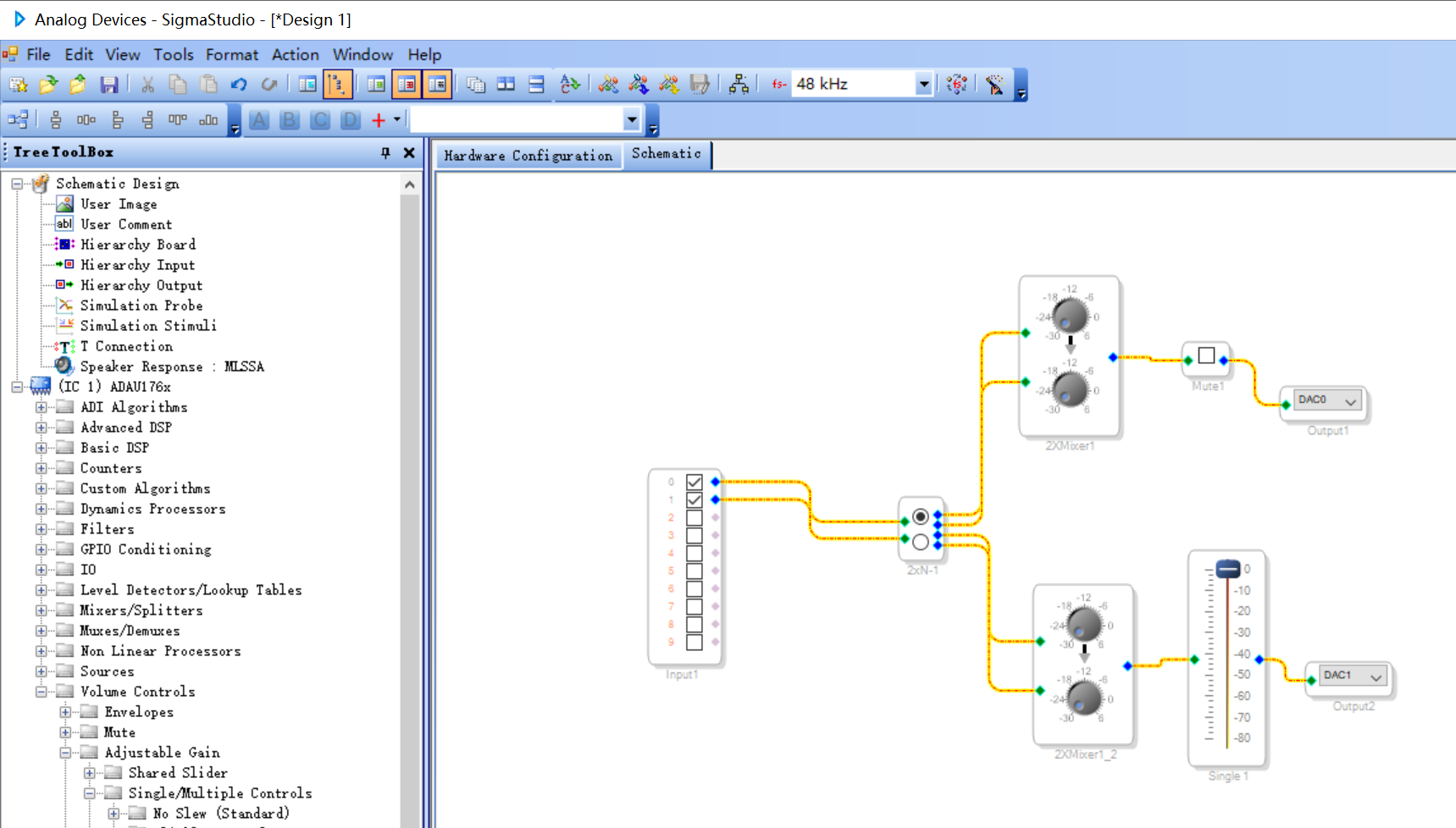Click the Copy icon in toolbar
The width and height of the screenshot is (1456, 828).
[x=178, y=84]
